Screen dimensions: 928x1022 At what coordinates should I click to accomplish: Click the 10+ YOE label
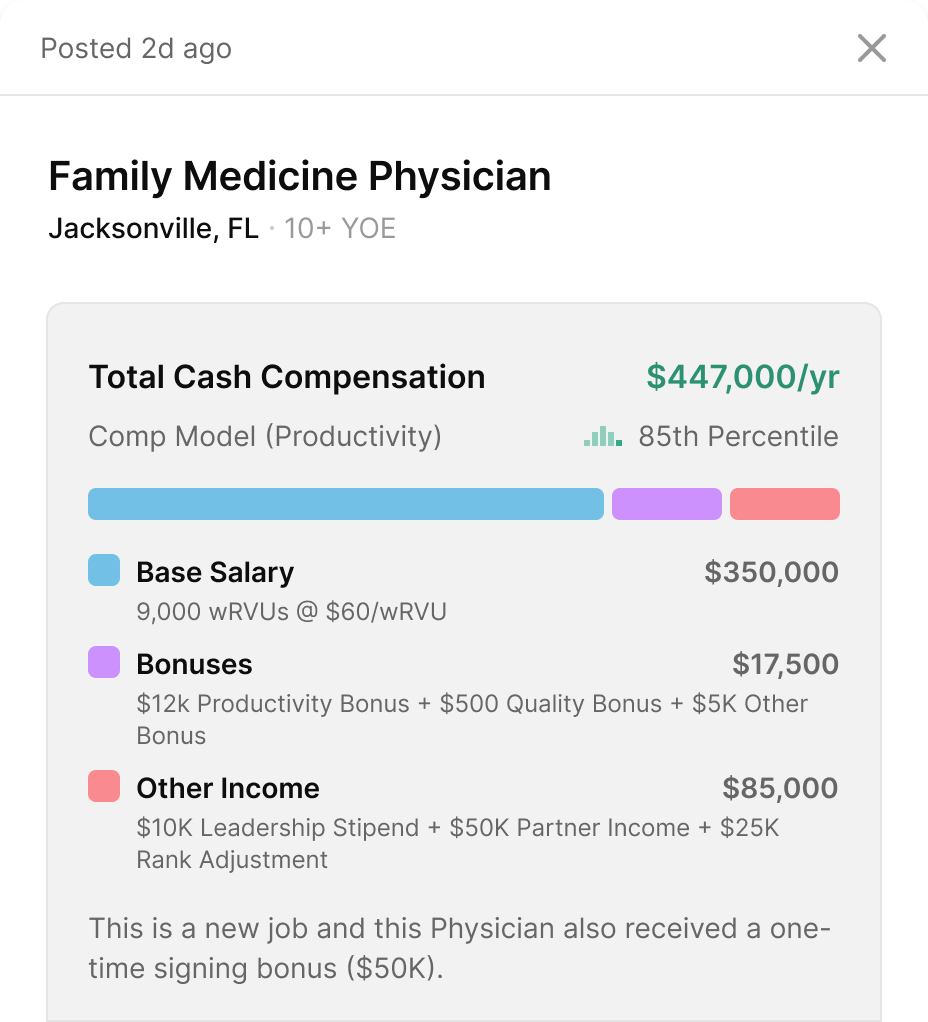click(340, 229)
